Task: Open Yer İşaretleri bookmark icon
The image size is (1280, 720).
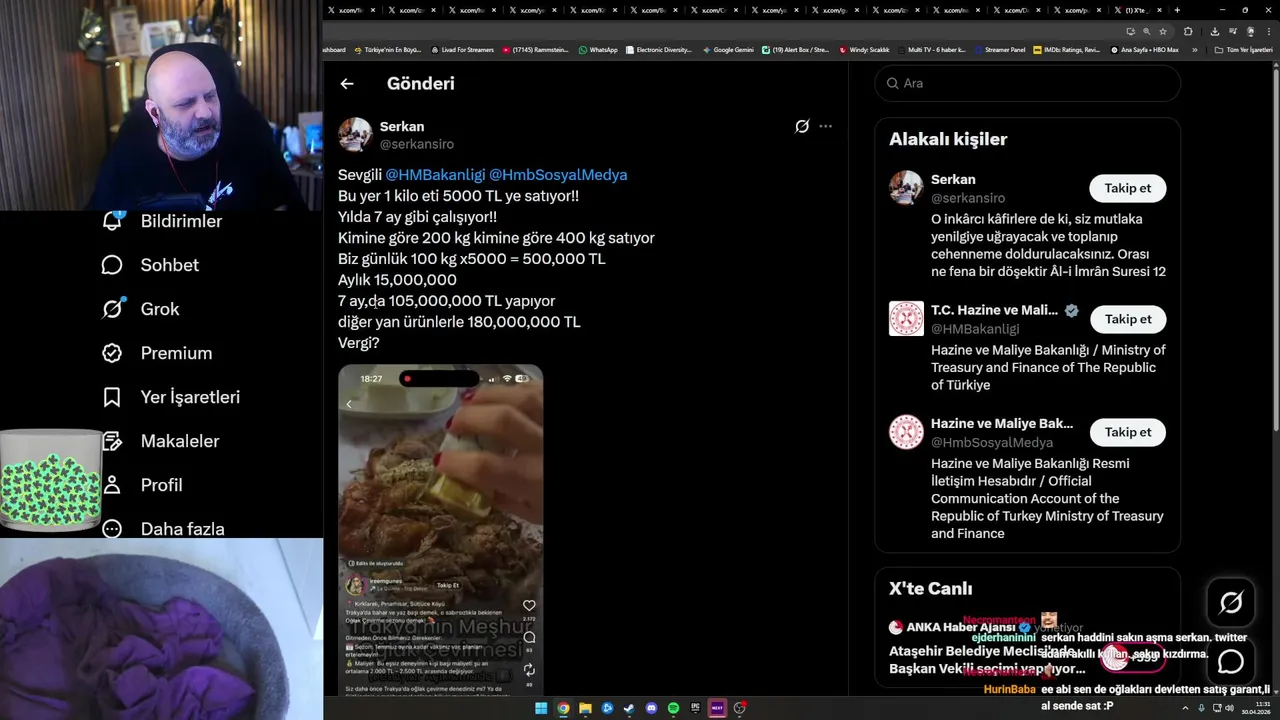Action: 112,397
